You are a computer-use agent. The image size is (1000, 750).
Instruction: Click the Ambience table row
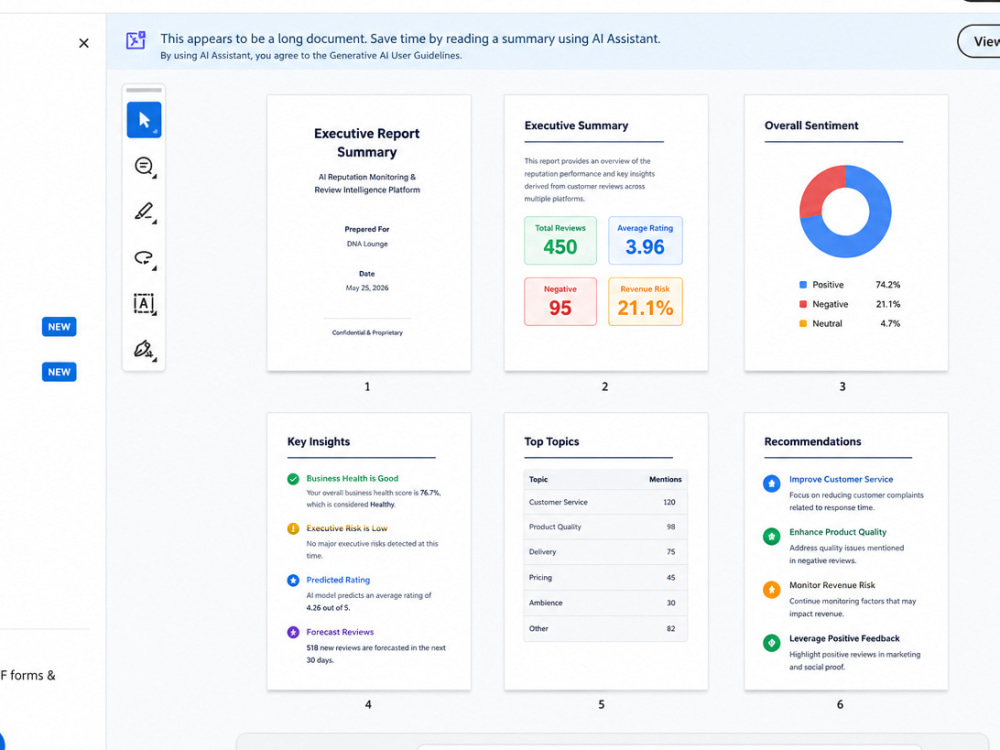605,603
